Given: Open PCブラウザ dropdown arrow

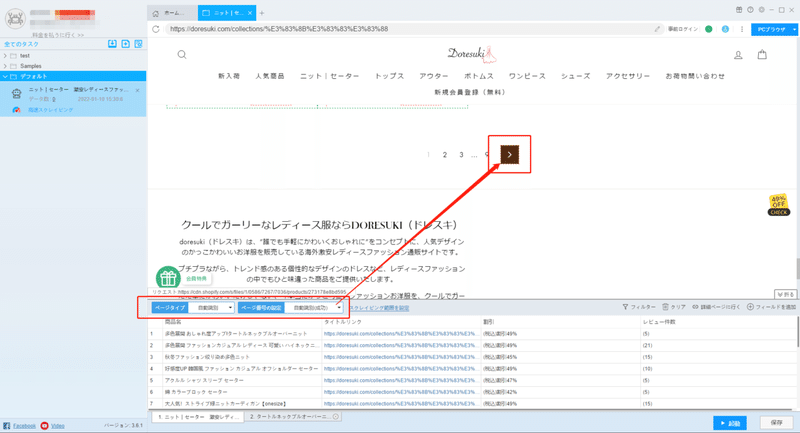Looking at the screenshot, I should (794, 30).
